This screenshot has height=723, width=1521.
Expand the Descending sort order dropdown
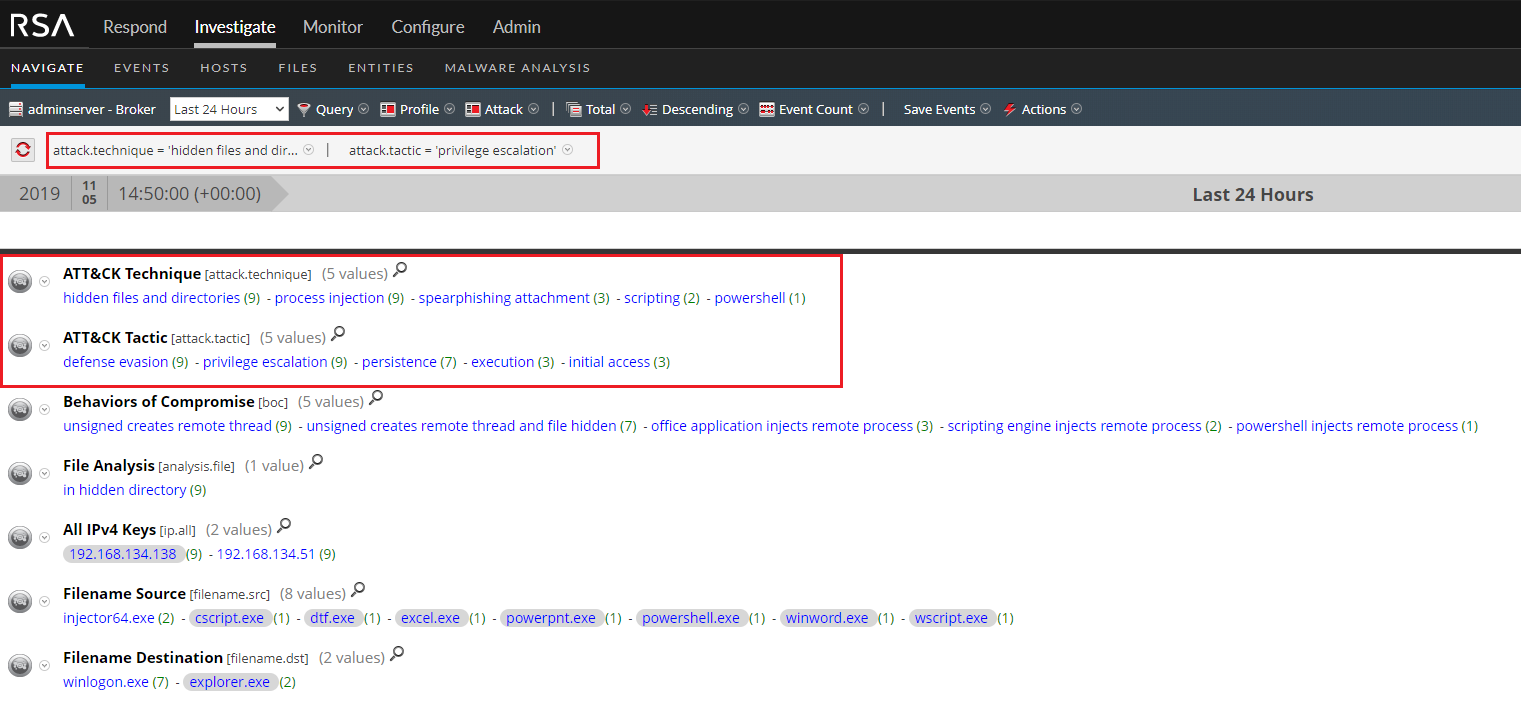click(x=695, y=109)
